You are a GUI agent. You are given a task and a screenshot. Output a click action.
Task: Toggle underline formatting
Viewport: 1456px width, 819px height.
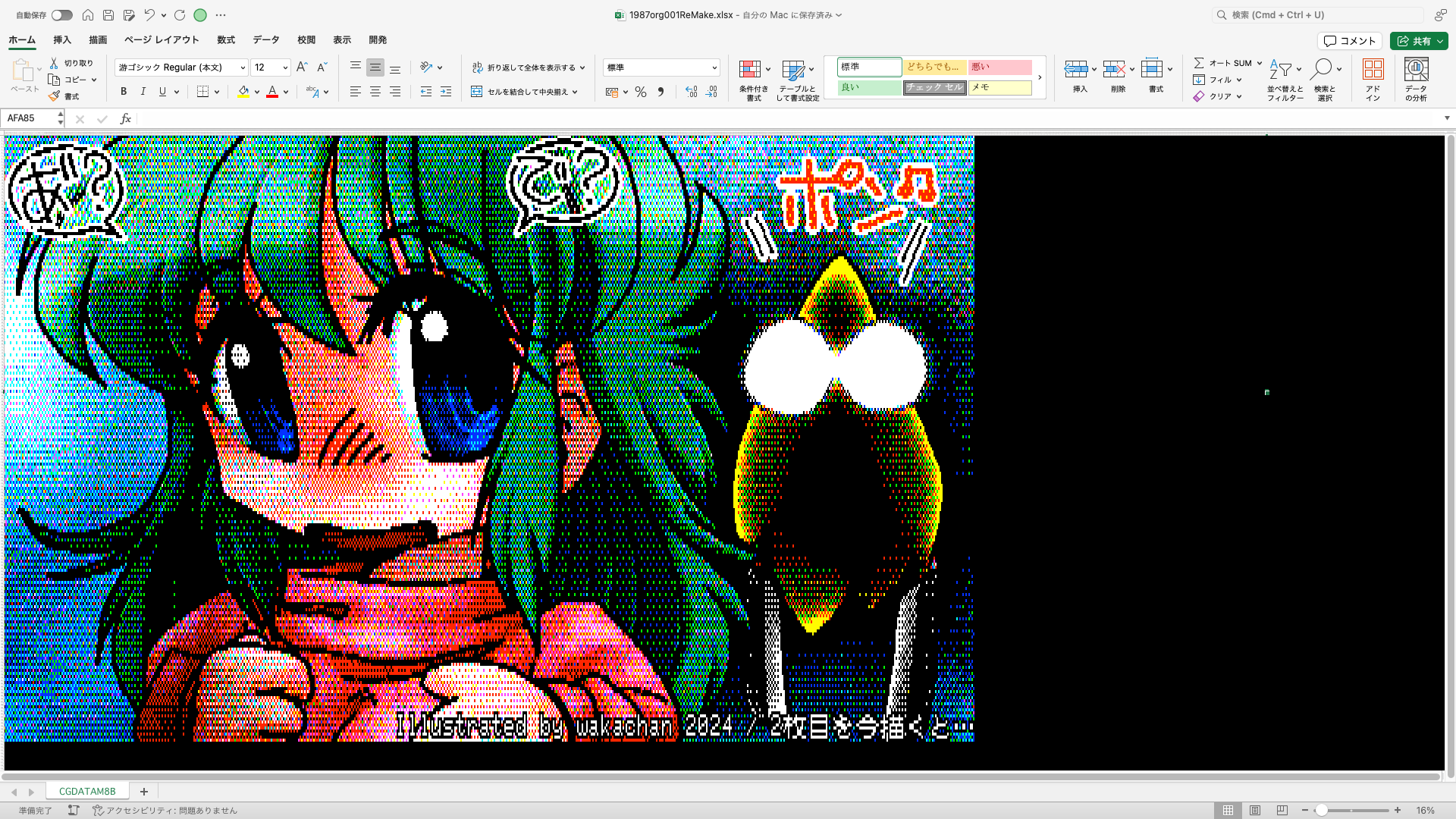click(162, 92)
